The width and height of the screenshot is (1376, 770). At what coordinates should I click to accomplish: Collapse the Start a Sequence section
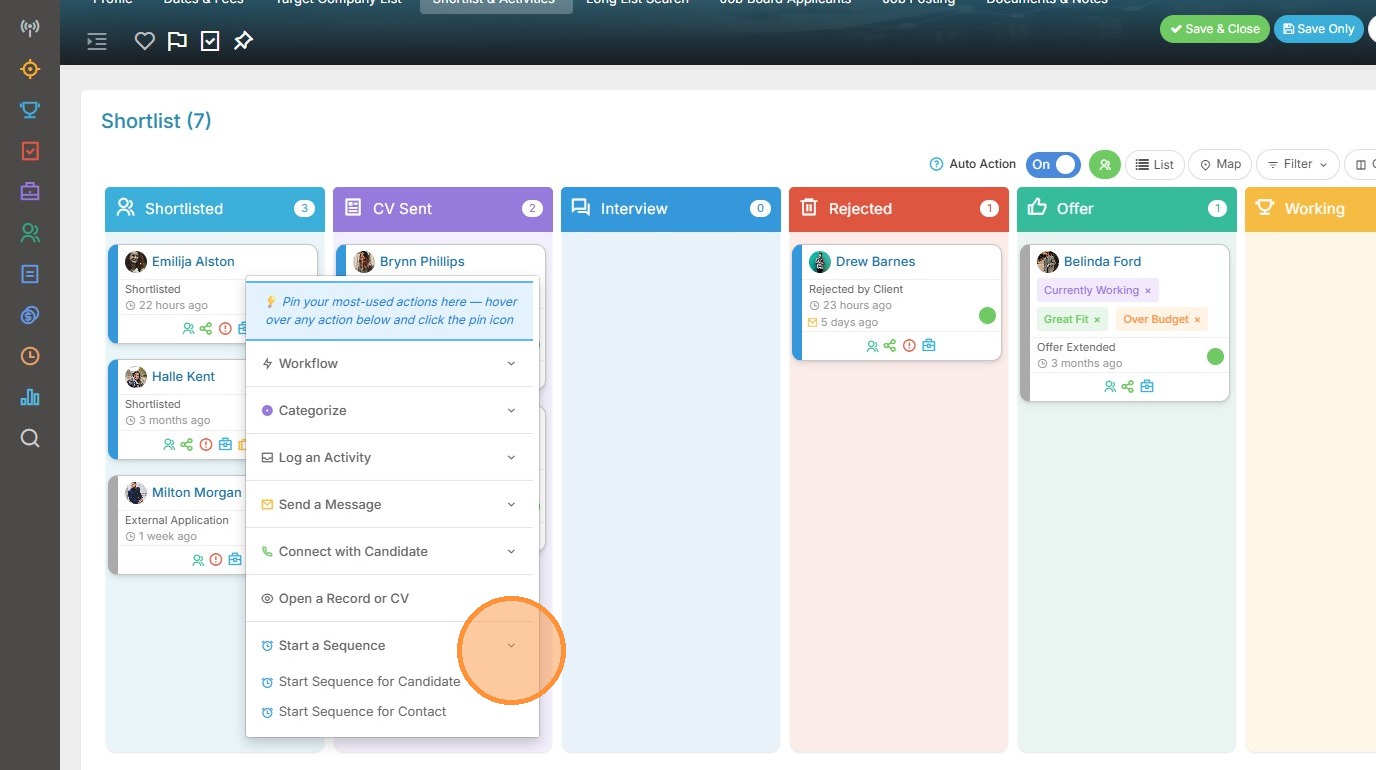(x=390, y=646)
